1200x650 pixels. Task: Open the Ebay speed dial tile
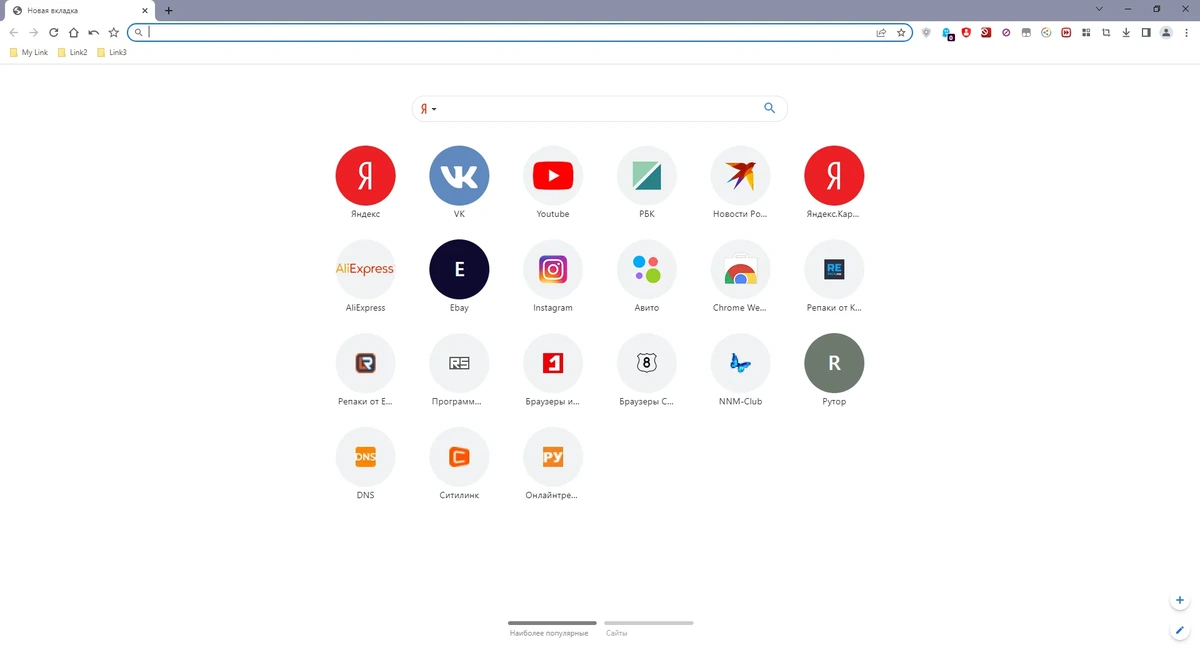pos(459,270)
